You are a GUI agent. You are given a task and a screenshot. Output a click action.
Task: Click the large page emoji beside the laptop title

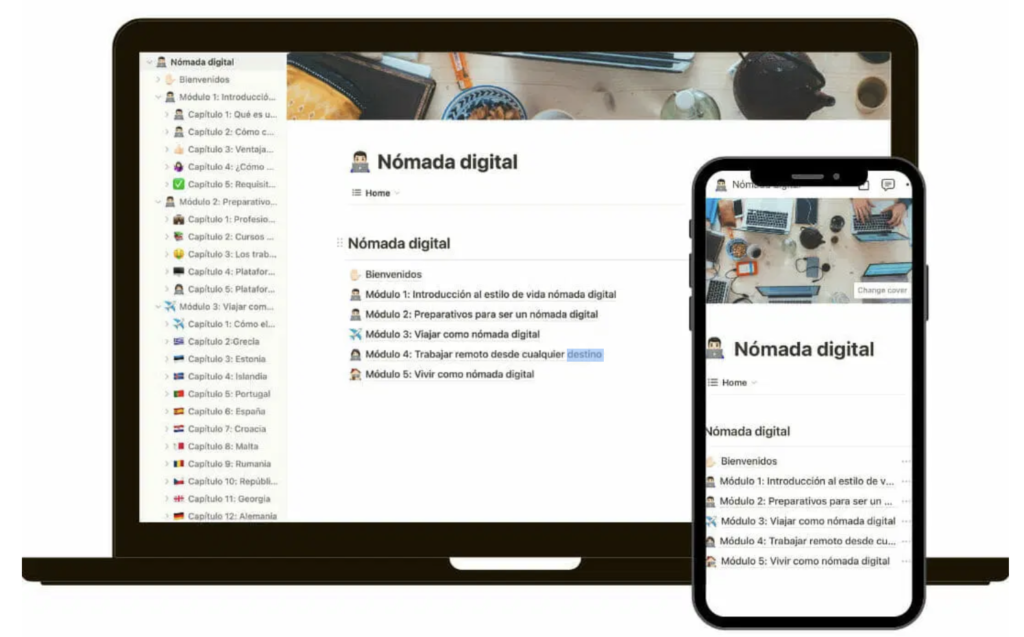[360, 162]
